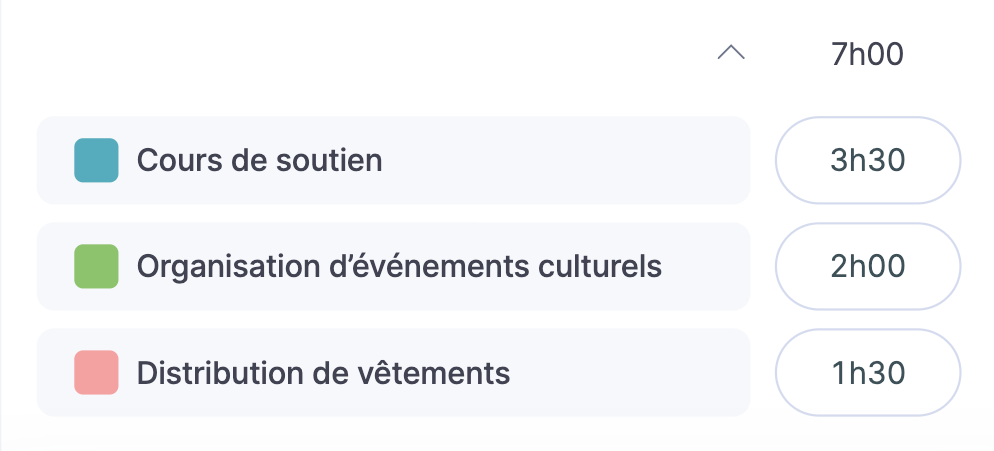Focus the 2h00 duration field
994x451 pixels.
868,266
